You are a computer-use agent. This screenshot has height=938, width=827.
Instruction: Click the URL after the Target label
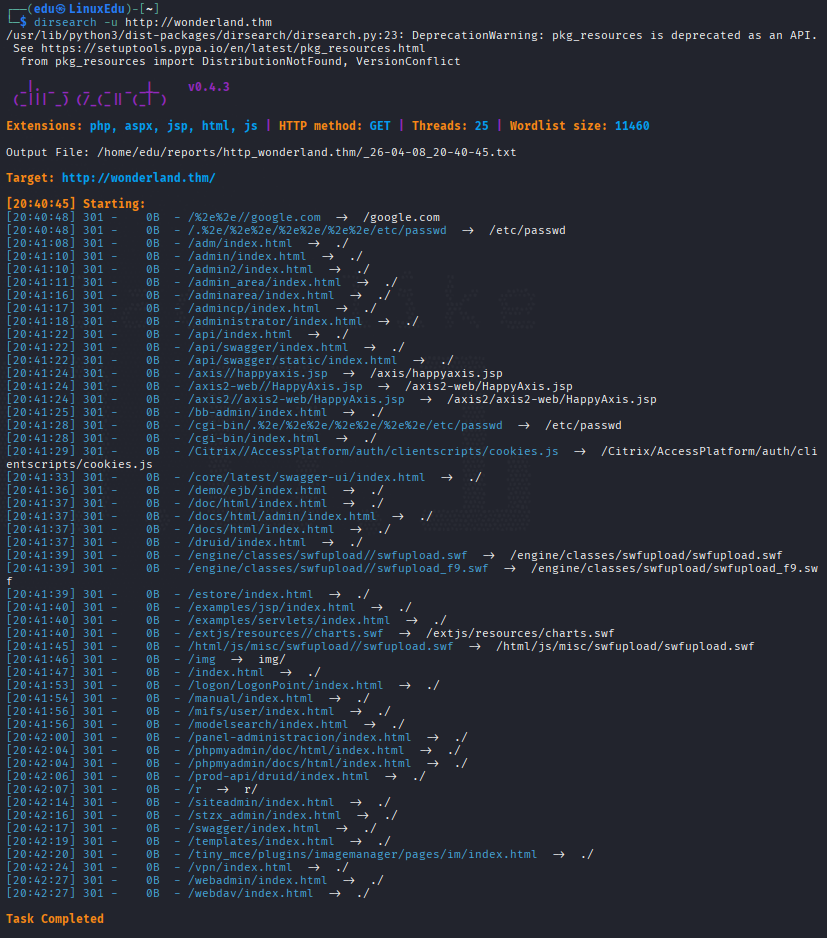pos(138,178)
